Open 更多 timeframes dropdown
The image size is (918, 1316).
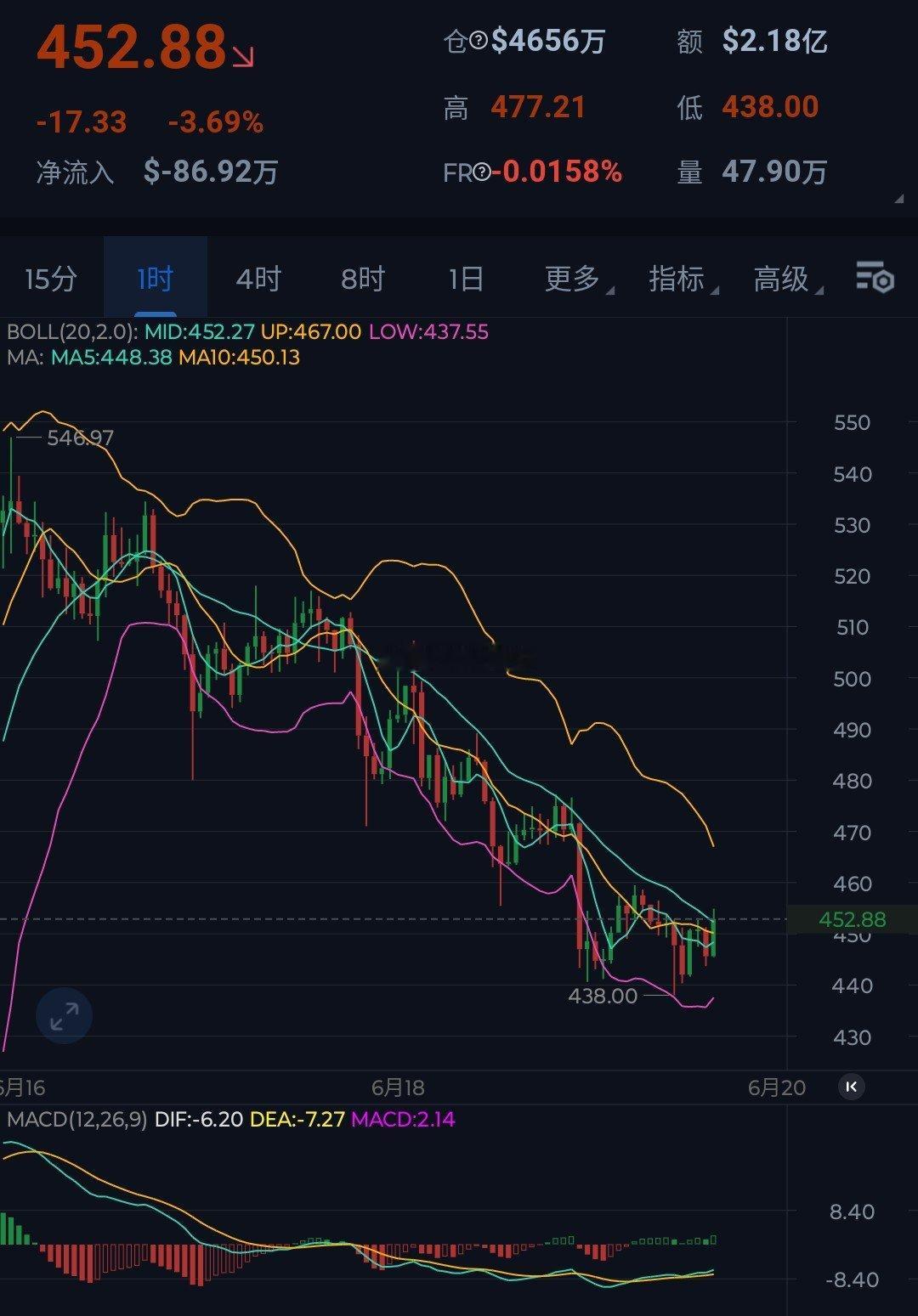pos(578,278)
